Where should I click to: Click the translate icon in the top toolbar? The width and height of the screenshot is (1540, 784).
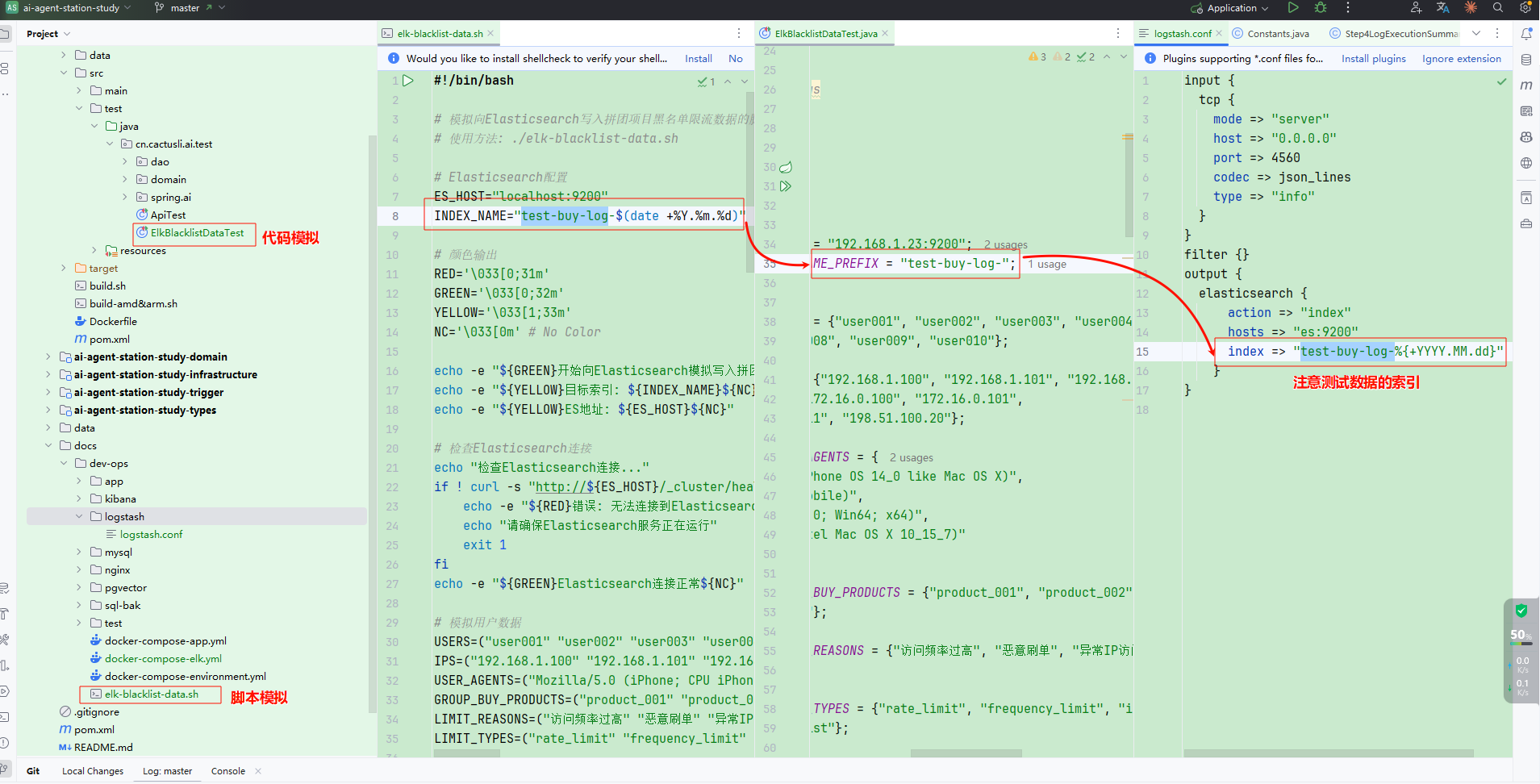pyautogui.click(x=1443, y=8)
